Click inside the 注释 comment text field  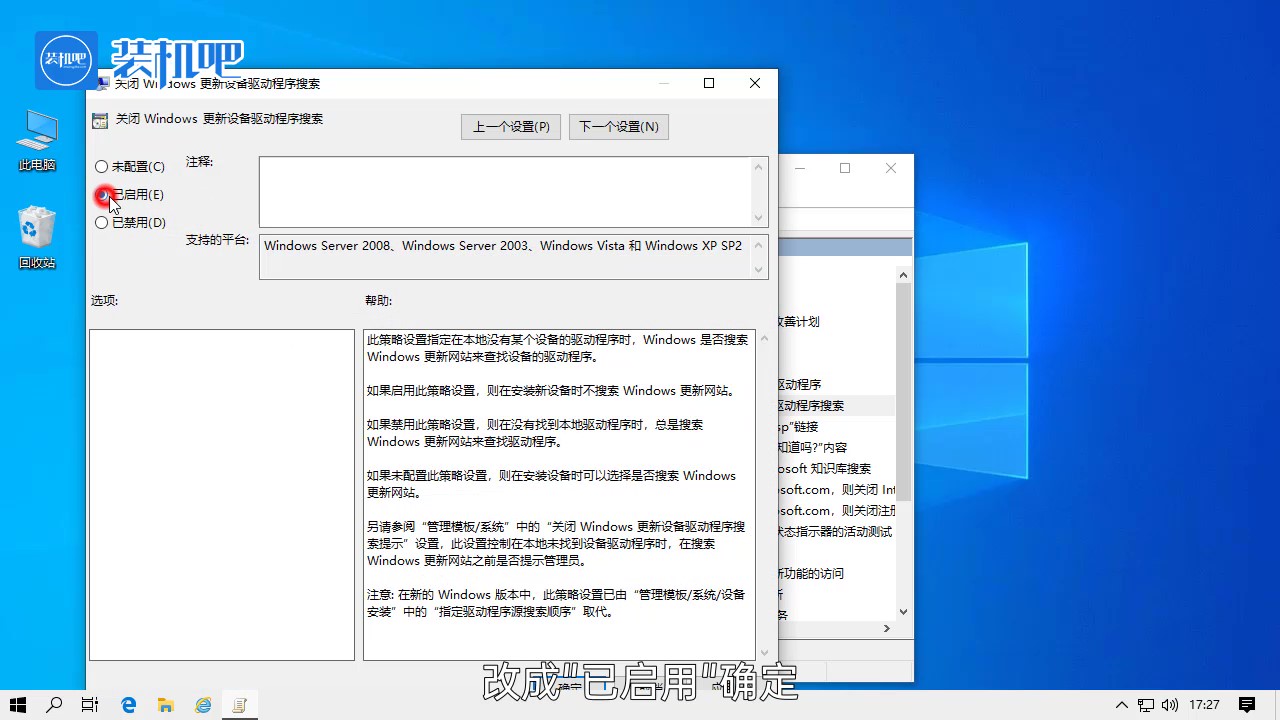click(500, 190)
